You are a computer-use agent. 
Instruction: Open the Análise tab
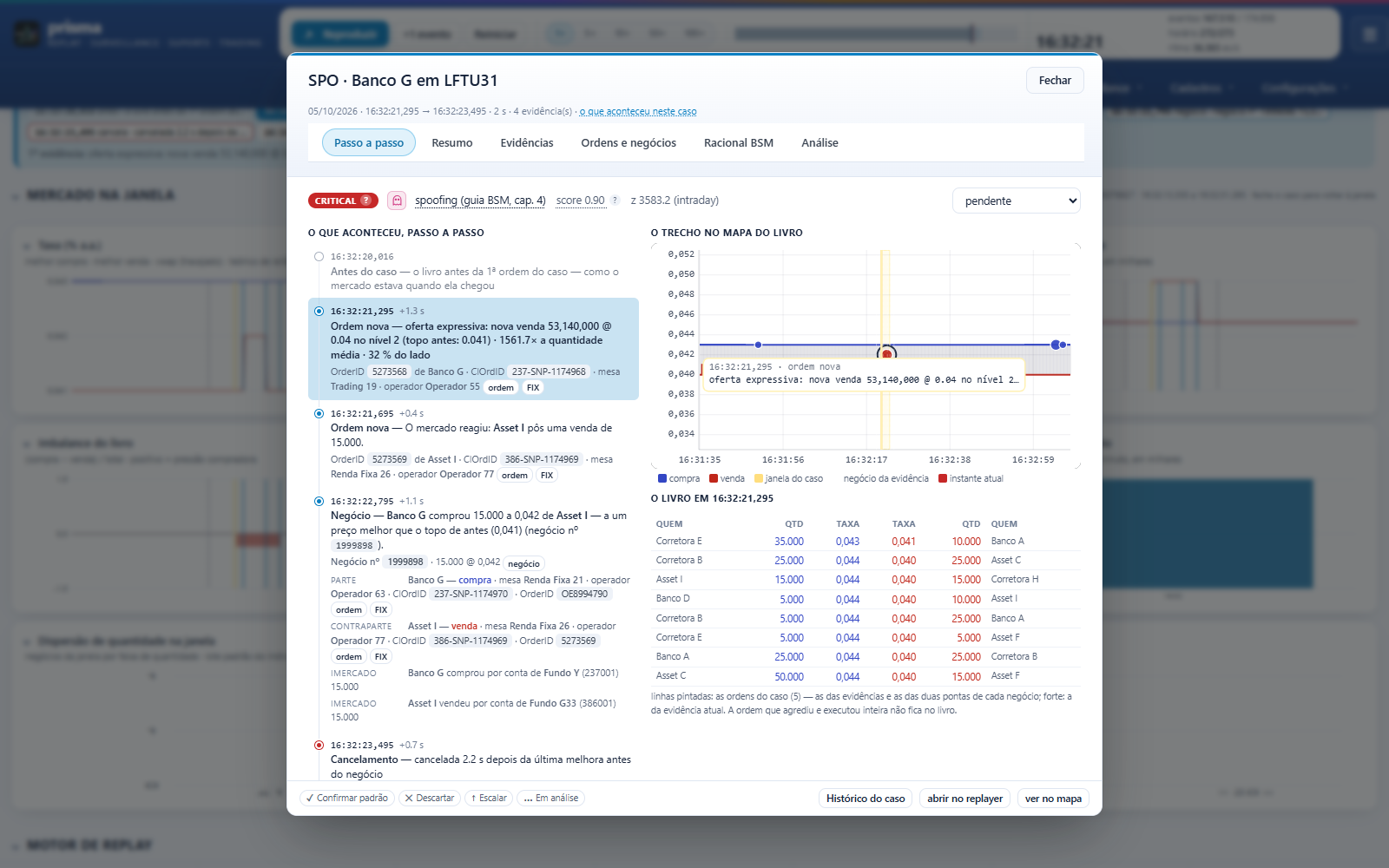coord(820,142)
